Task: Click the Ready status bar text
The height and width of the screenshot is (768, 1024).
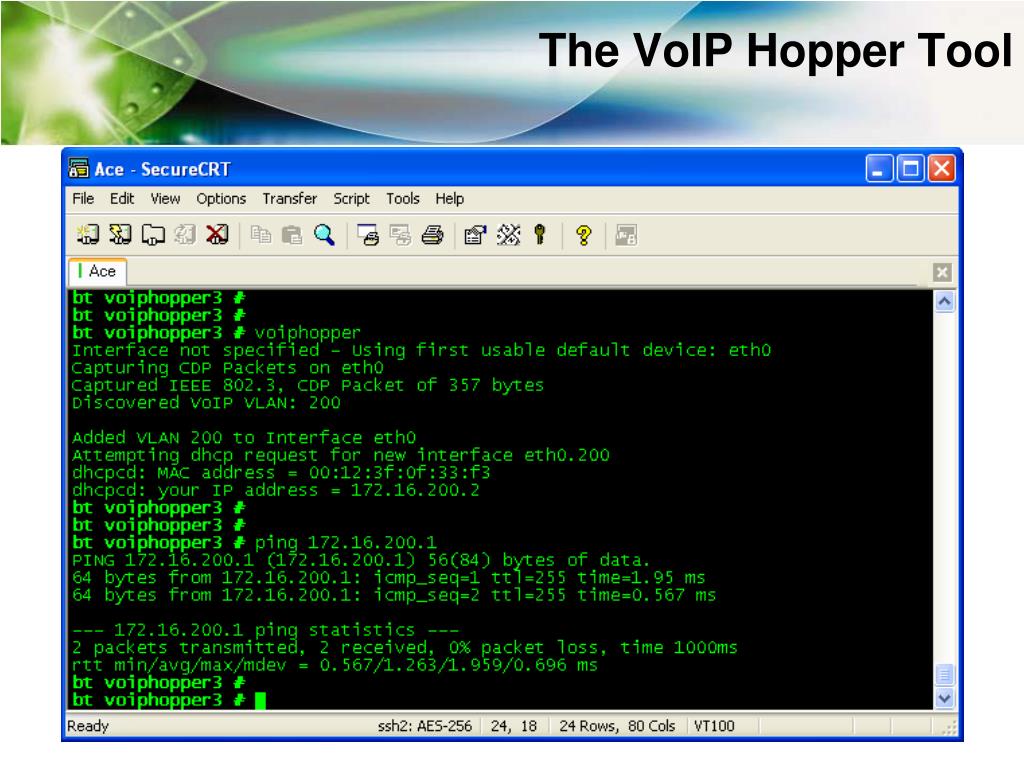Action: pos(88,726)
